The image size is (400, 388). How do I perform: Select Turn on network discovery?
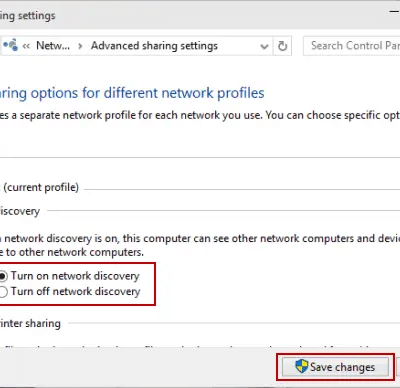coord(3,276)
